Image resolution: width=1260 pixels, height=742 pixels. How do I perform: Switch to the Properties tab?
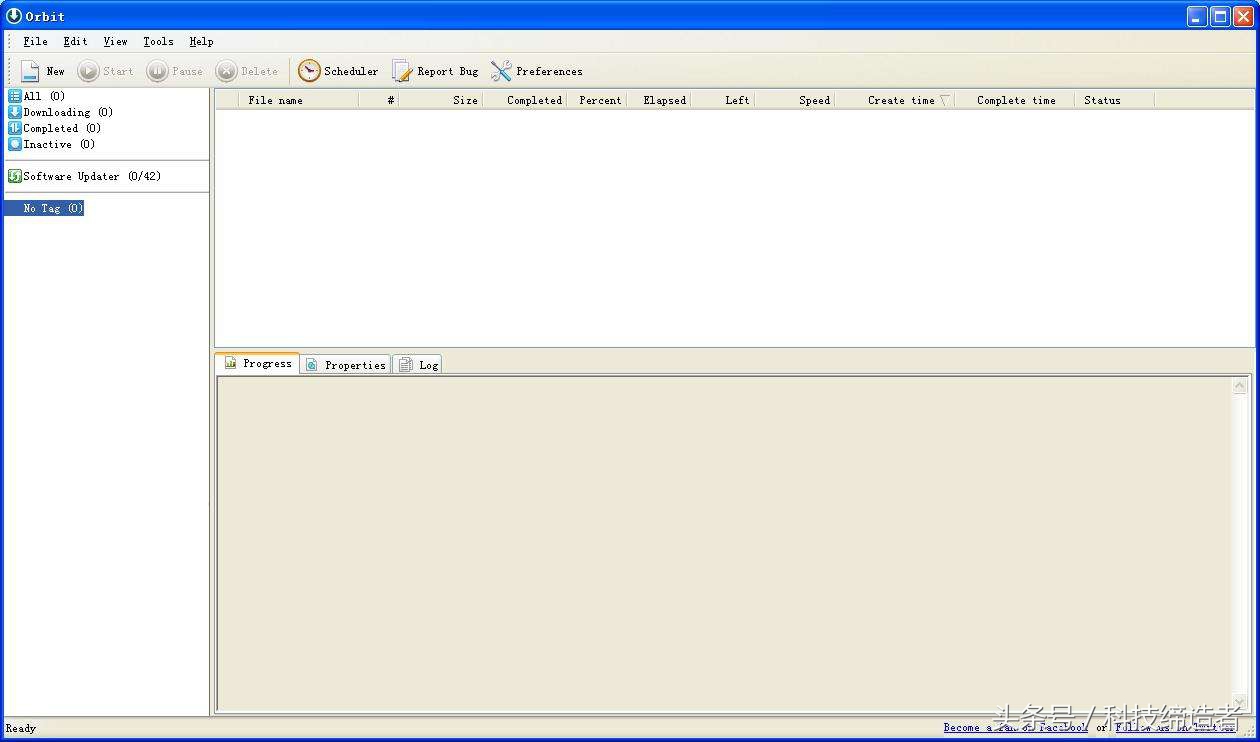pyautogui.click(x=346, y=365)
